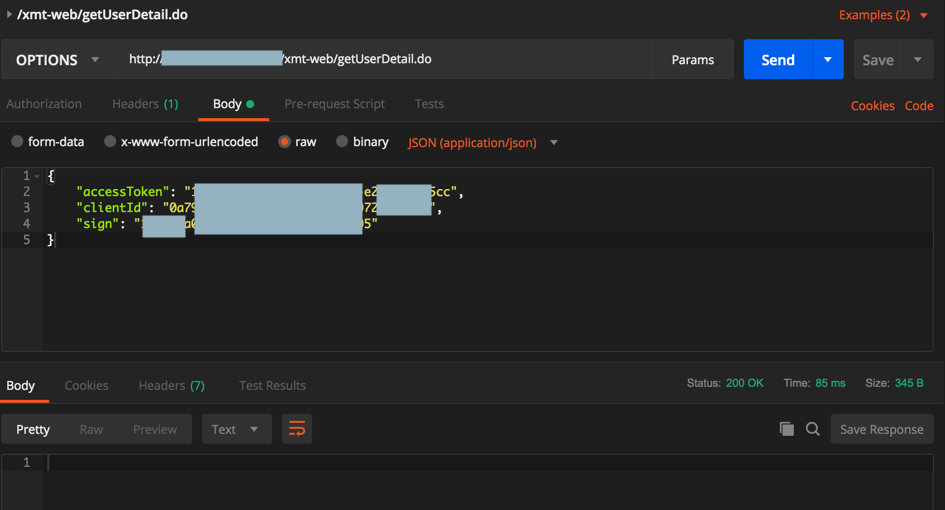The height and width of the screenshot is (510, 945).
Task: Copy response body to clipboard icon
Action: pos(787,429)
